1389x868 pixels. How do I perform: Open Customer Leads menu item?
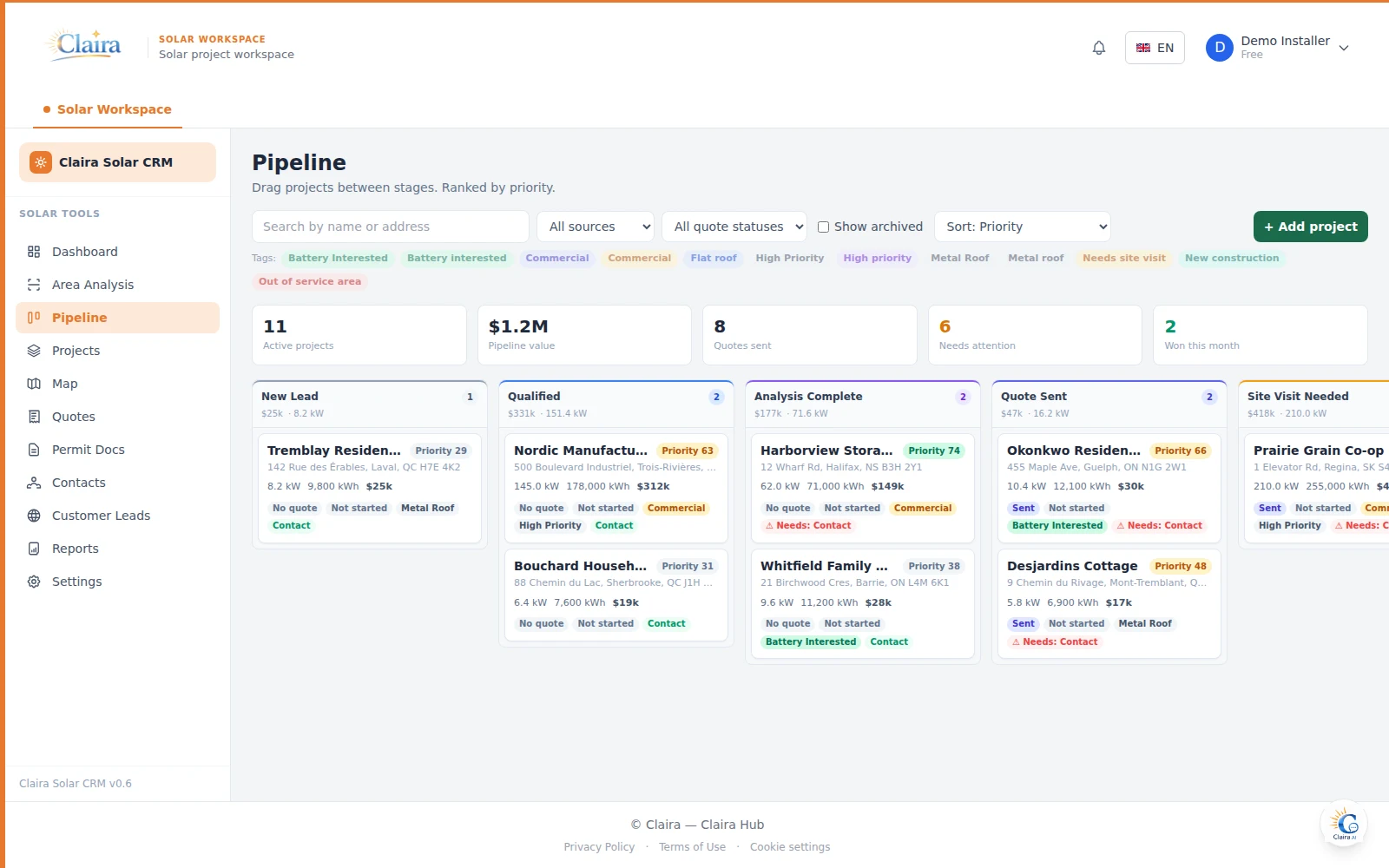click(x=117, y=516)
